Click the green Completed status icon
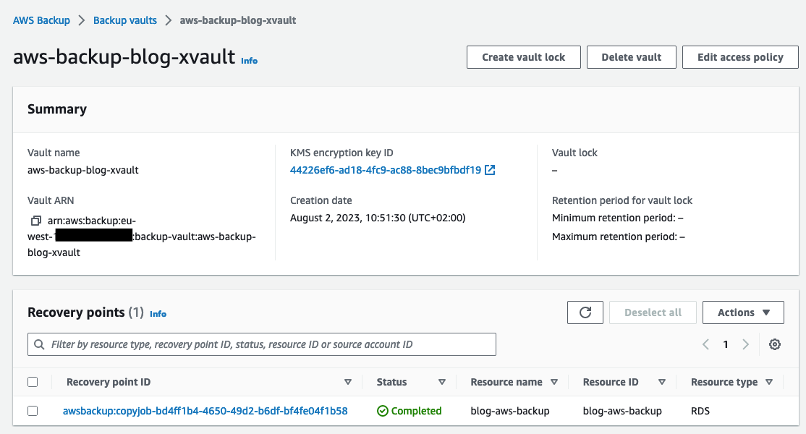The image size is (806, 434). [x=382, y=411]
